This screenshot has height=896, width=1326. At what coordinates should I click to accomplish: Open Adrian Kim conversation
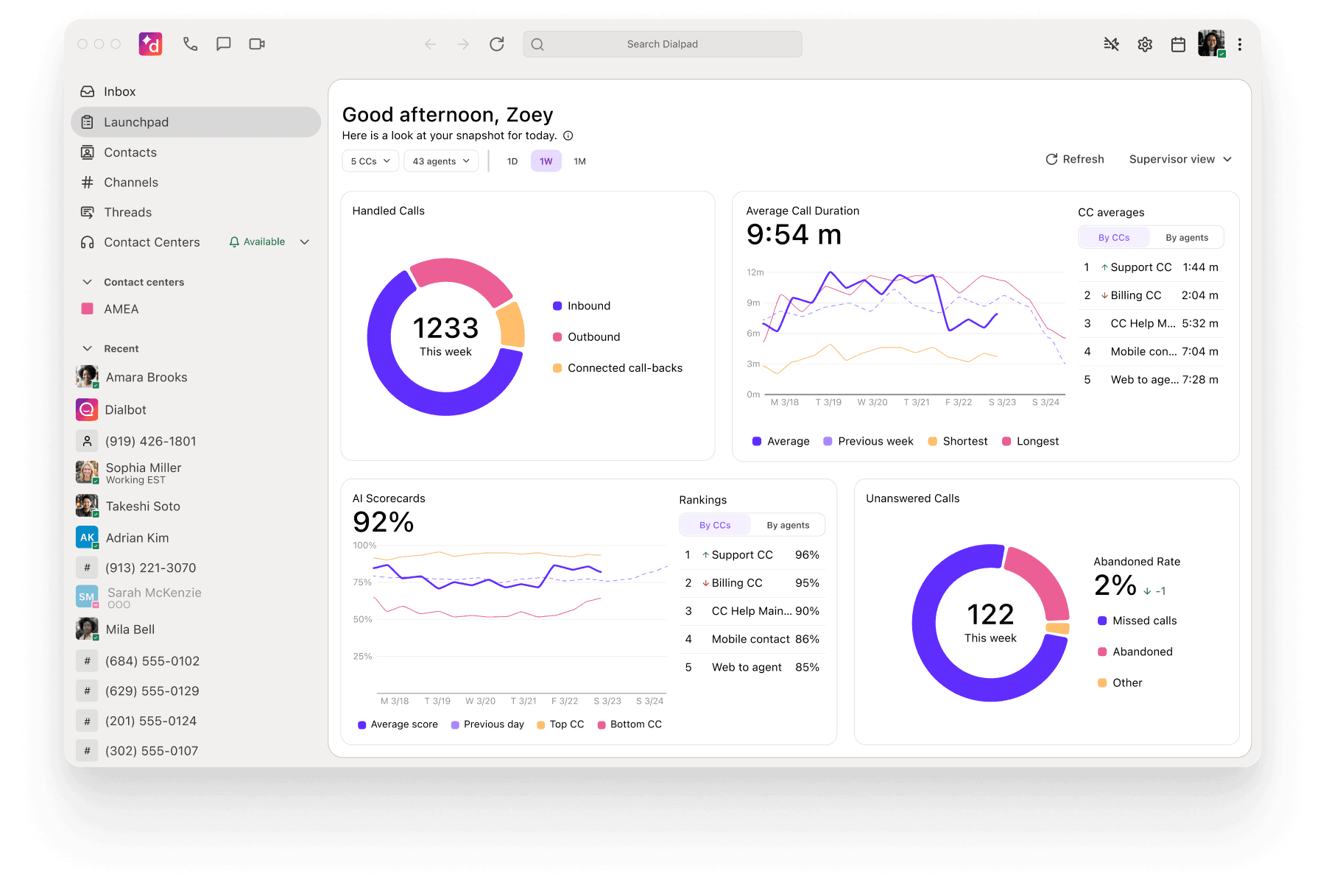[195, 537]
